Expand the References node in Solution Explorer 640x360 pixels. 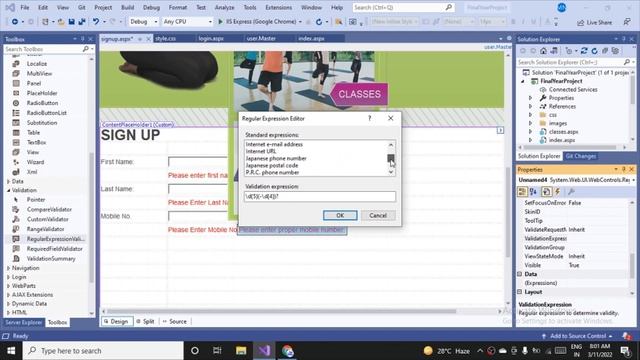coord(531,107)
